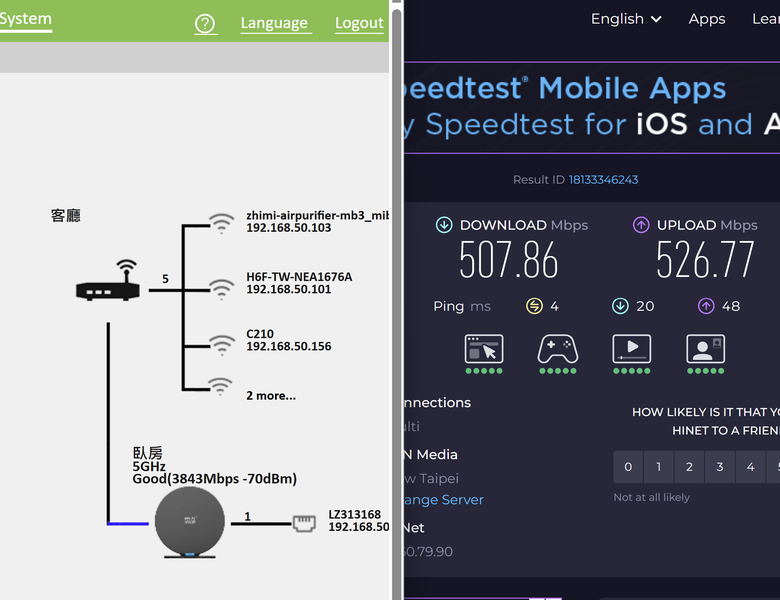Rate 4 on the likelihood scale
The height and width of the screenshot is (600, 780).
[750, 467]
